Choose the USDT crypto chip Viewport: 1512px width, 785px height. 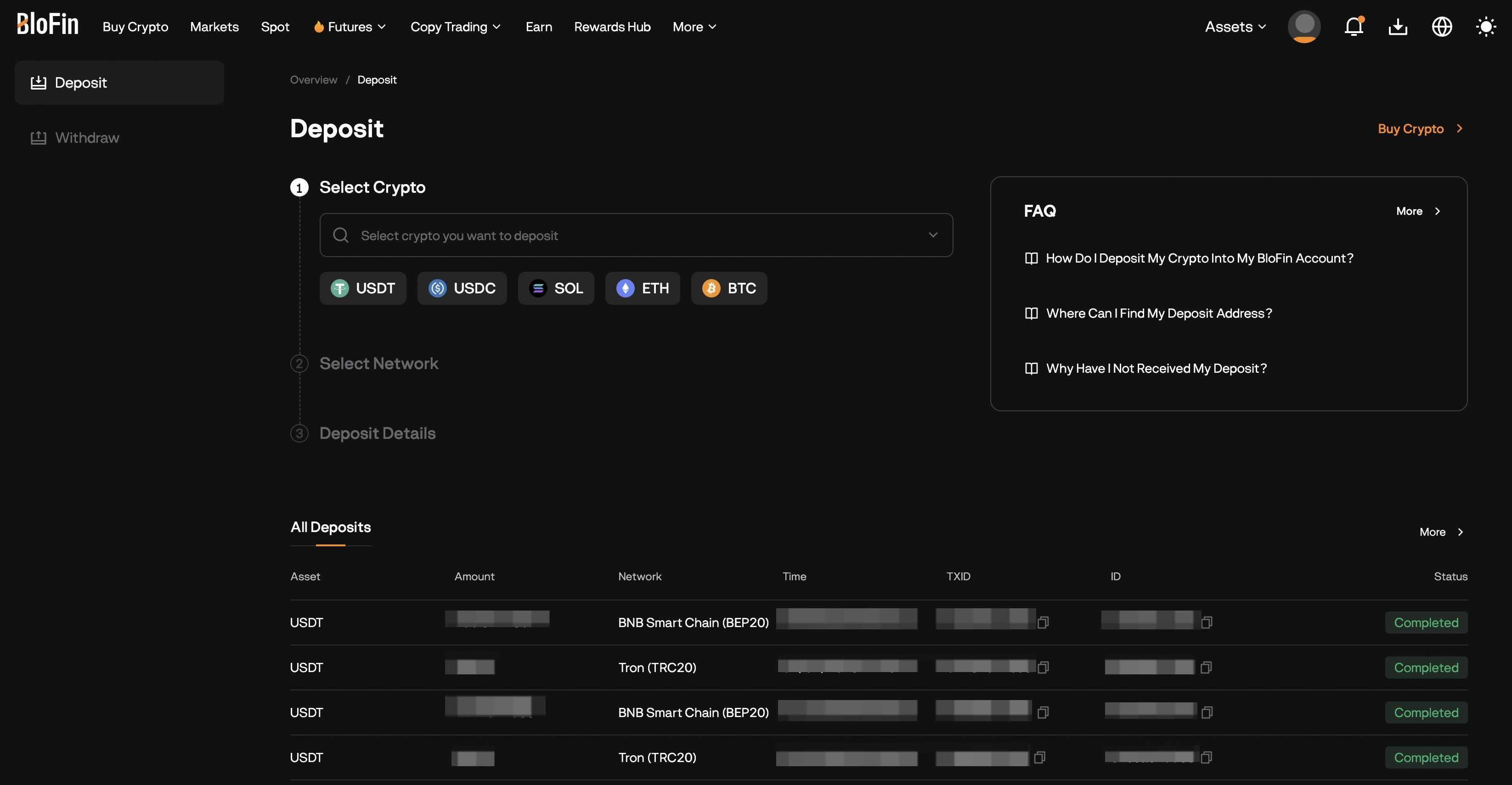(x=363, y=288)
